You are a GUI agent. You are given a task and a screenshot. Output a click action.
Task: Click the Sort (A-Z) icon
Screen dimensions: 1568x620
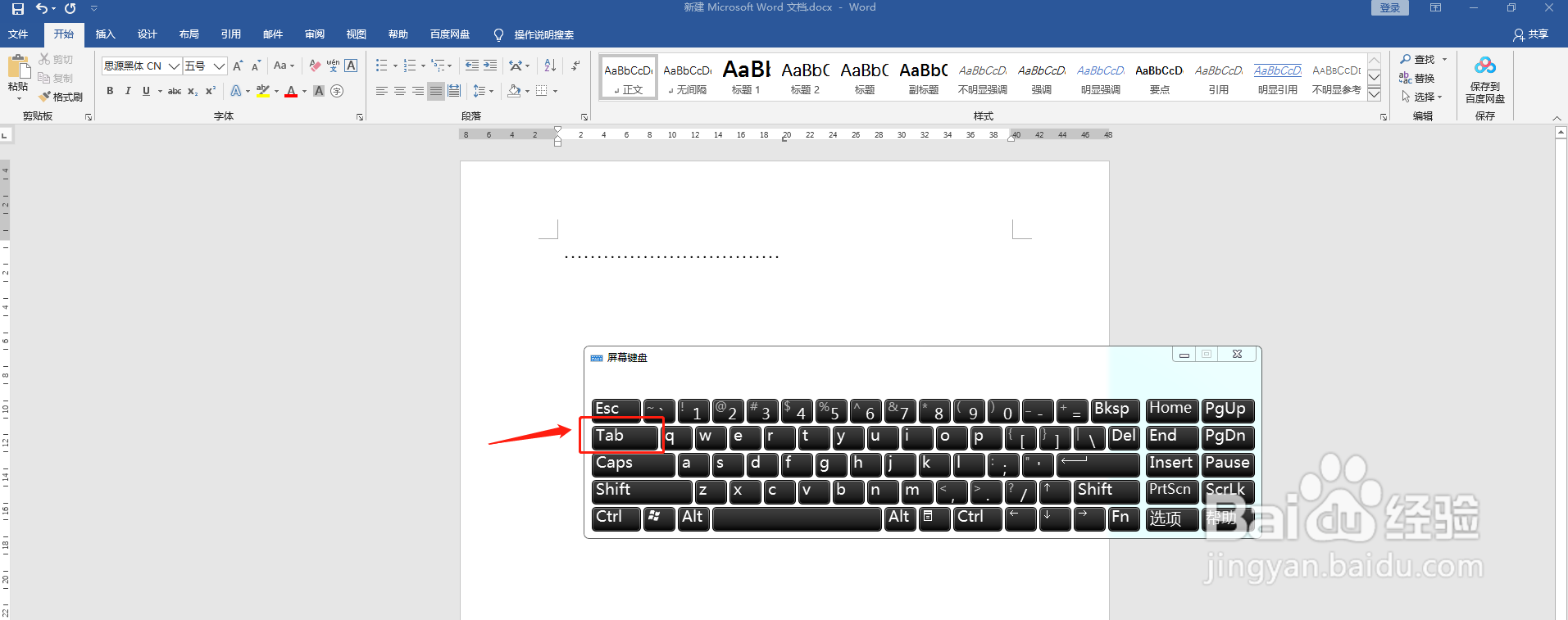(550, 66)
